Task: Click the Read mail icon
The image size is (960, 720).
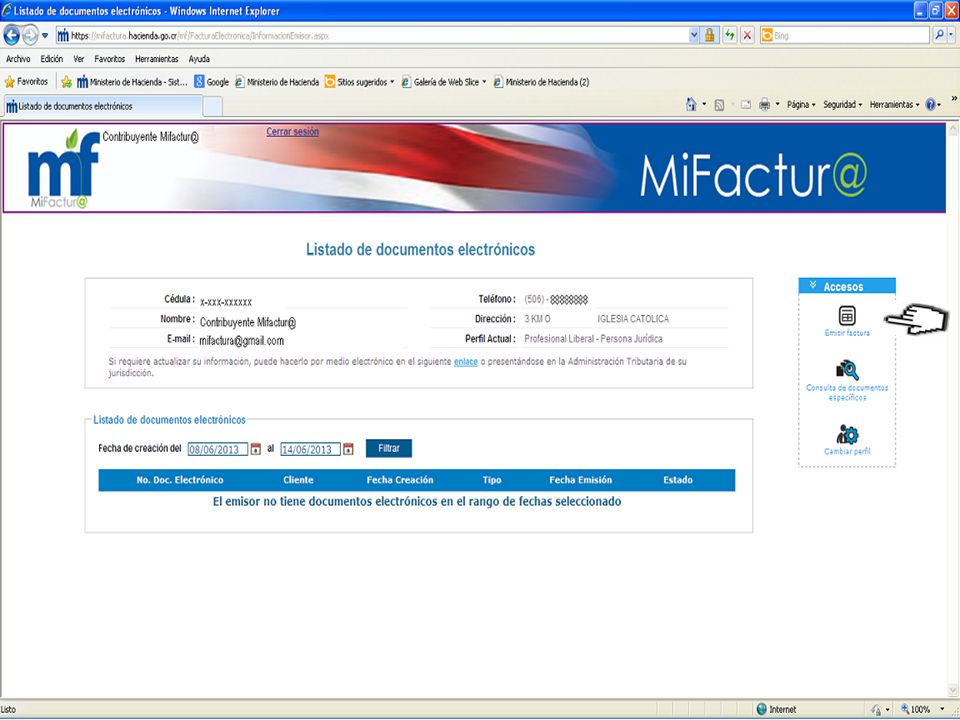Action: pos(745,105)
